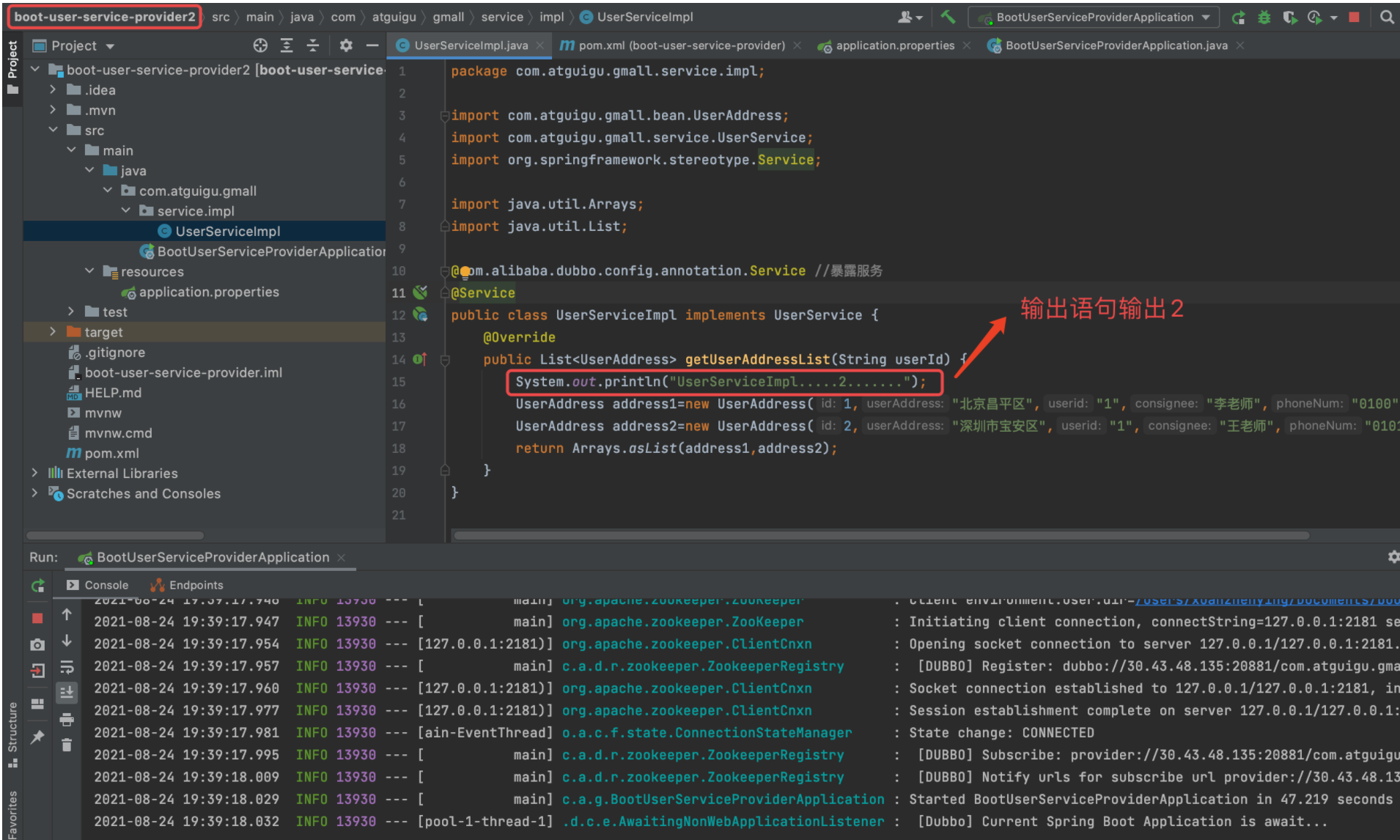
Task: Expand the target folder
Action: point(53,332)
